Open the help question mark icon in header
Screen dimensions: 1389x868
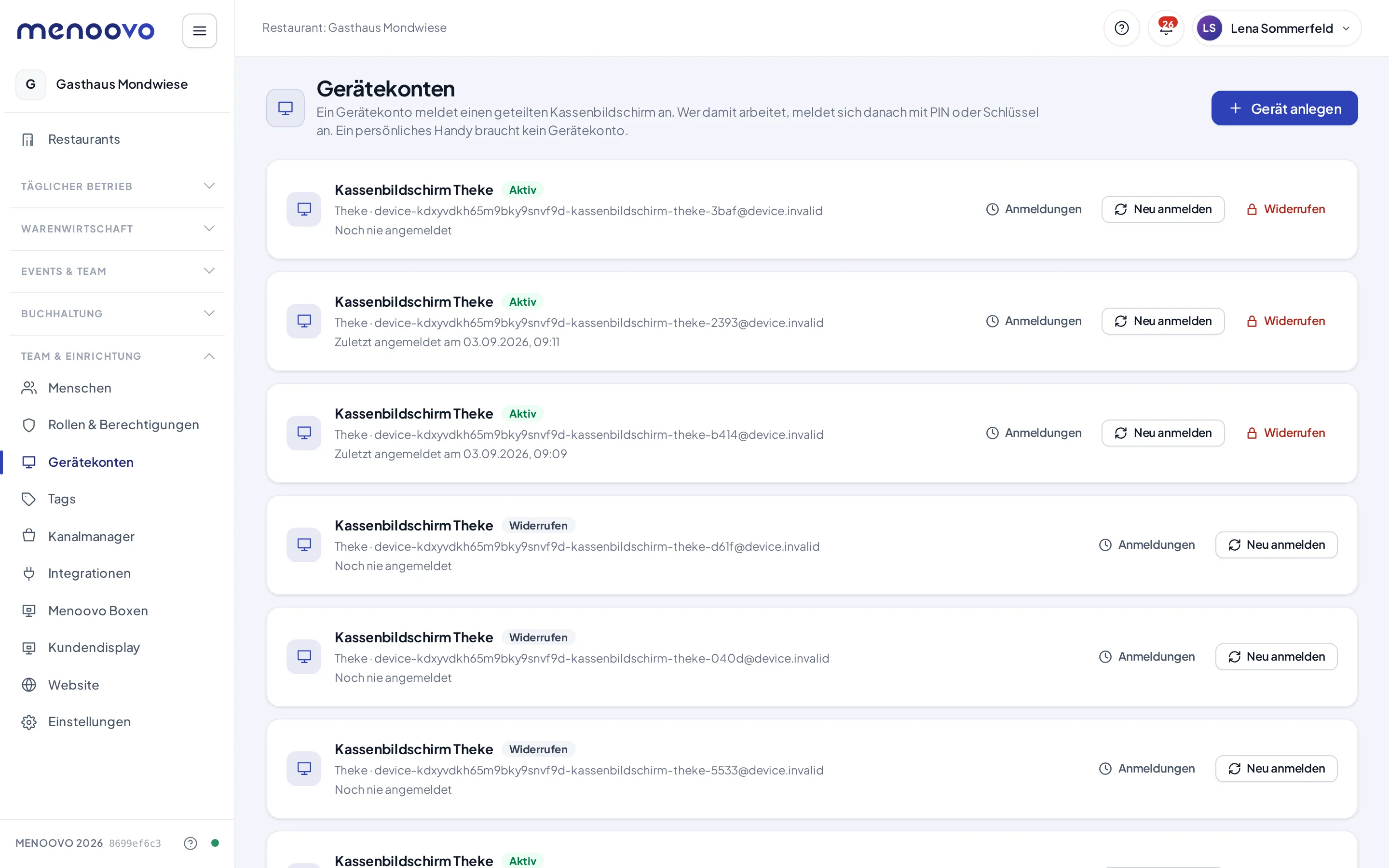click(x=1121, y=28)
